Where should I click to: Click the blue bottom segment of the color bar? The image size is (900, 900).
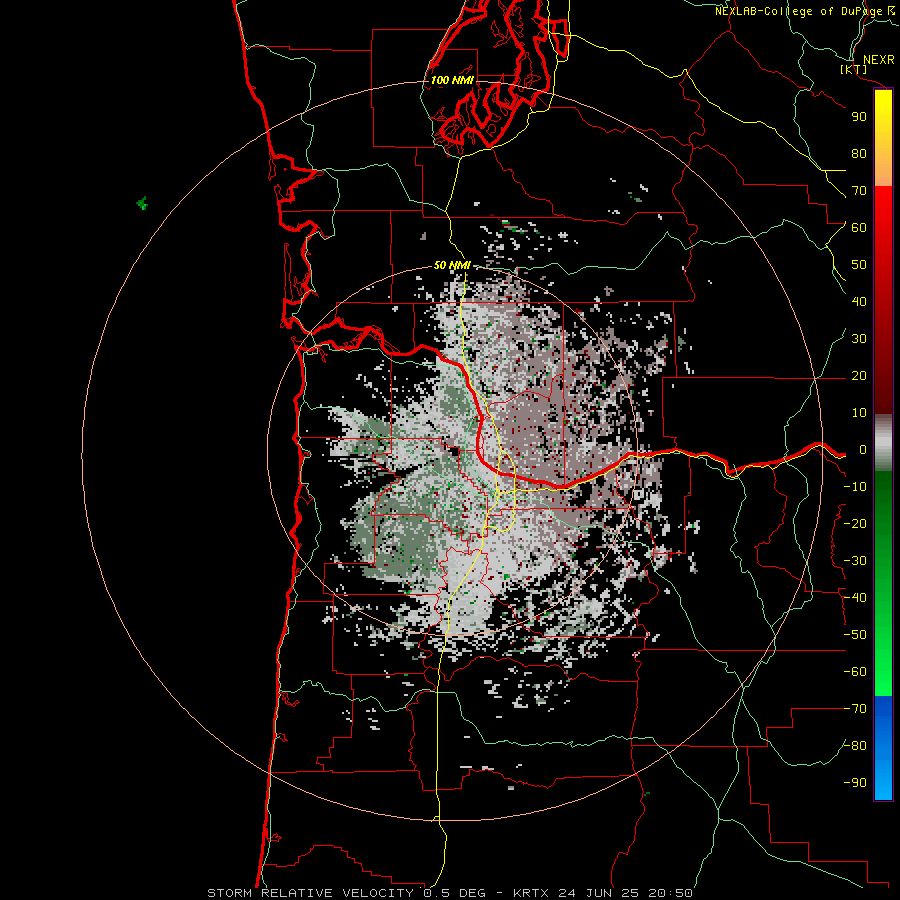click(x=883, y=748)
